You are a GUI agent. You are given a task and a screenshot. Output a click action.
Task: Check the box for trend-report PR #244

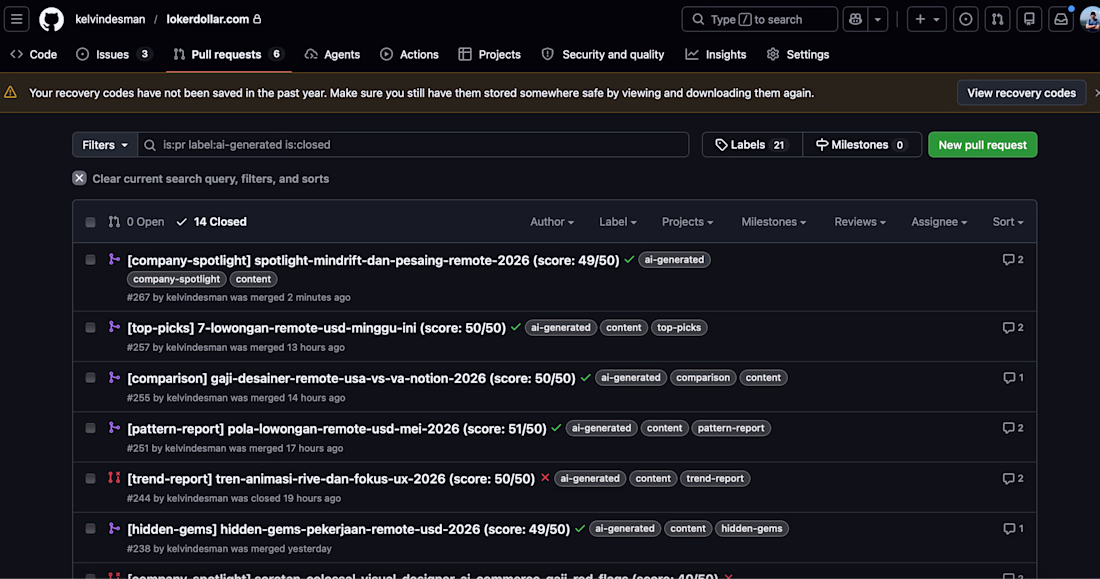coord(90,479)
